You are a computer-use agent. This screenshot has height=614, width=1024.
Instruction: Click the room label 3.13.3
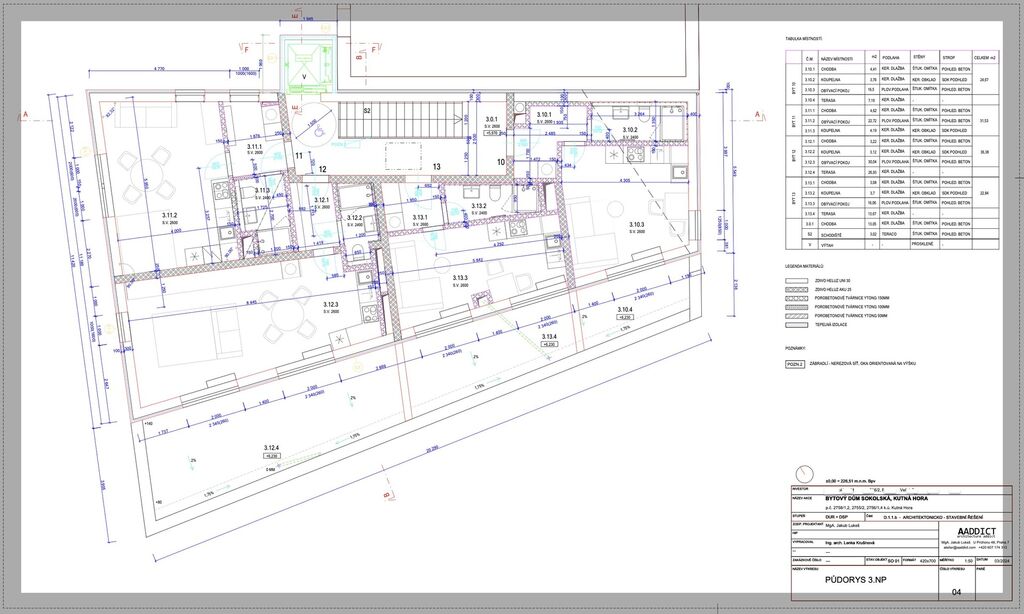coord(460,279)
